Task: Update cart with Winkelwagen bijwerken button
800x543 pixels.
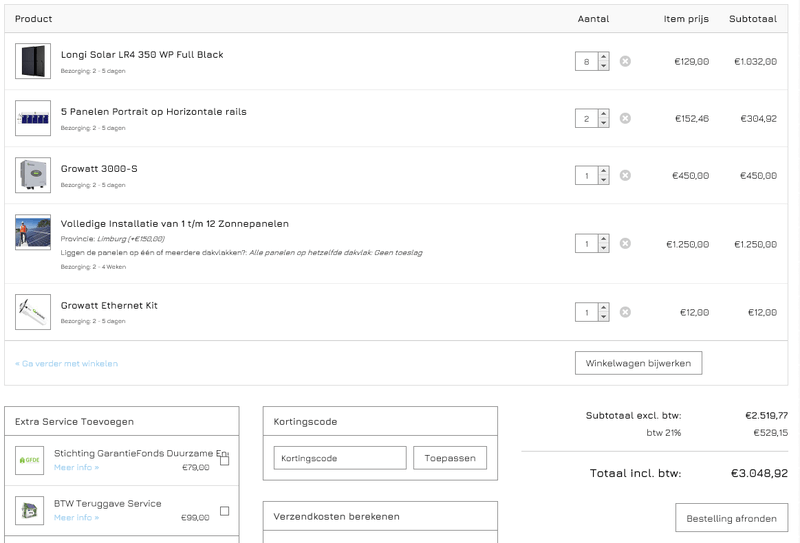Action: point(638,363)
